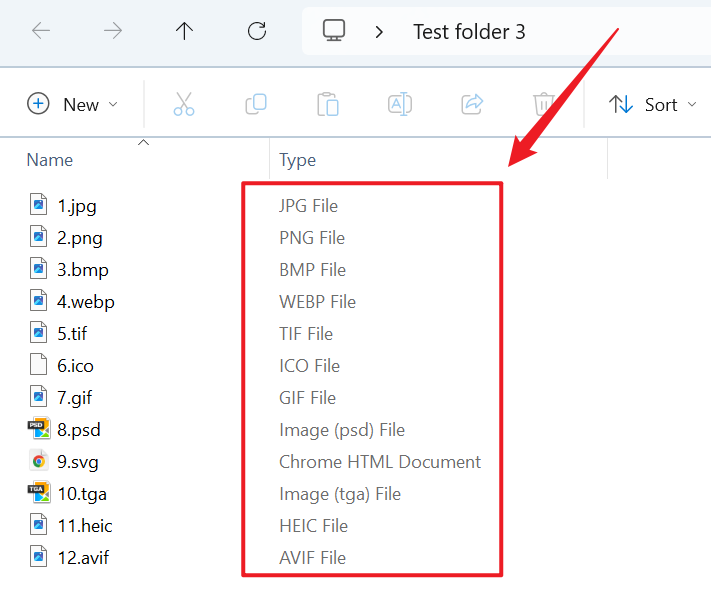Click the Chrome HTML Document type cell
The image size is (711, 589).
point(380,462)
